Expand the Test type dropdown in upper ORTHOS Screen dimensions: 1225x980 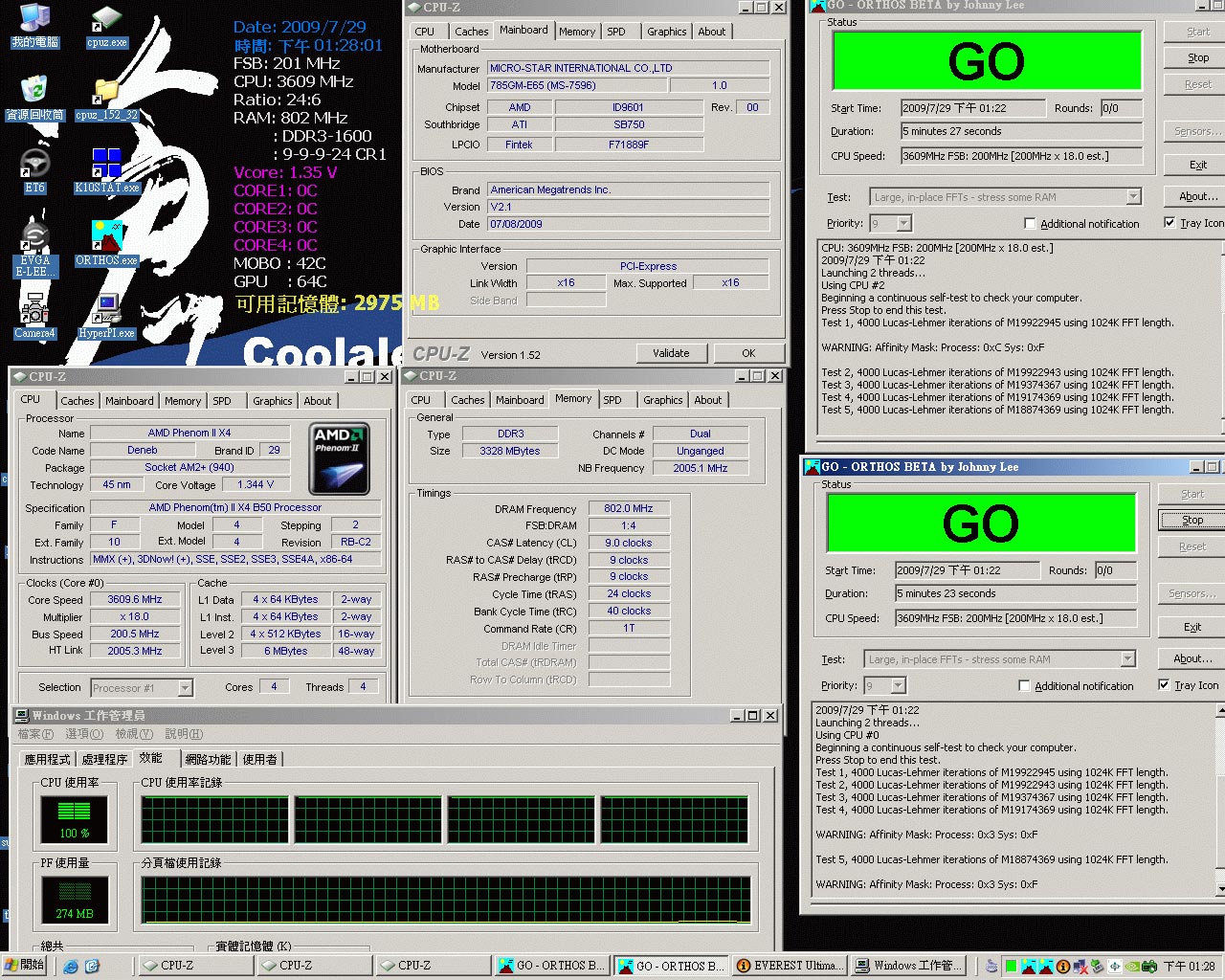(x=1133, y=197)
